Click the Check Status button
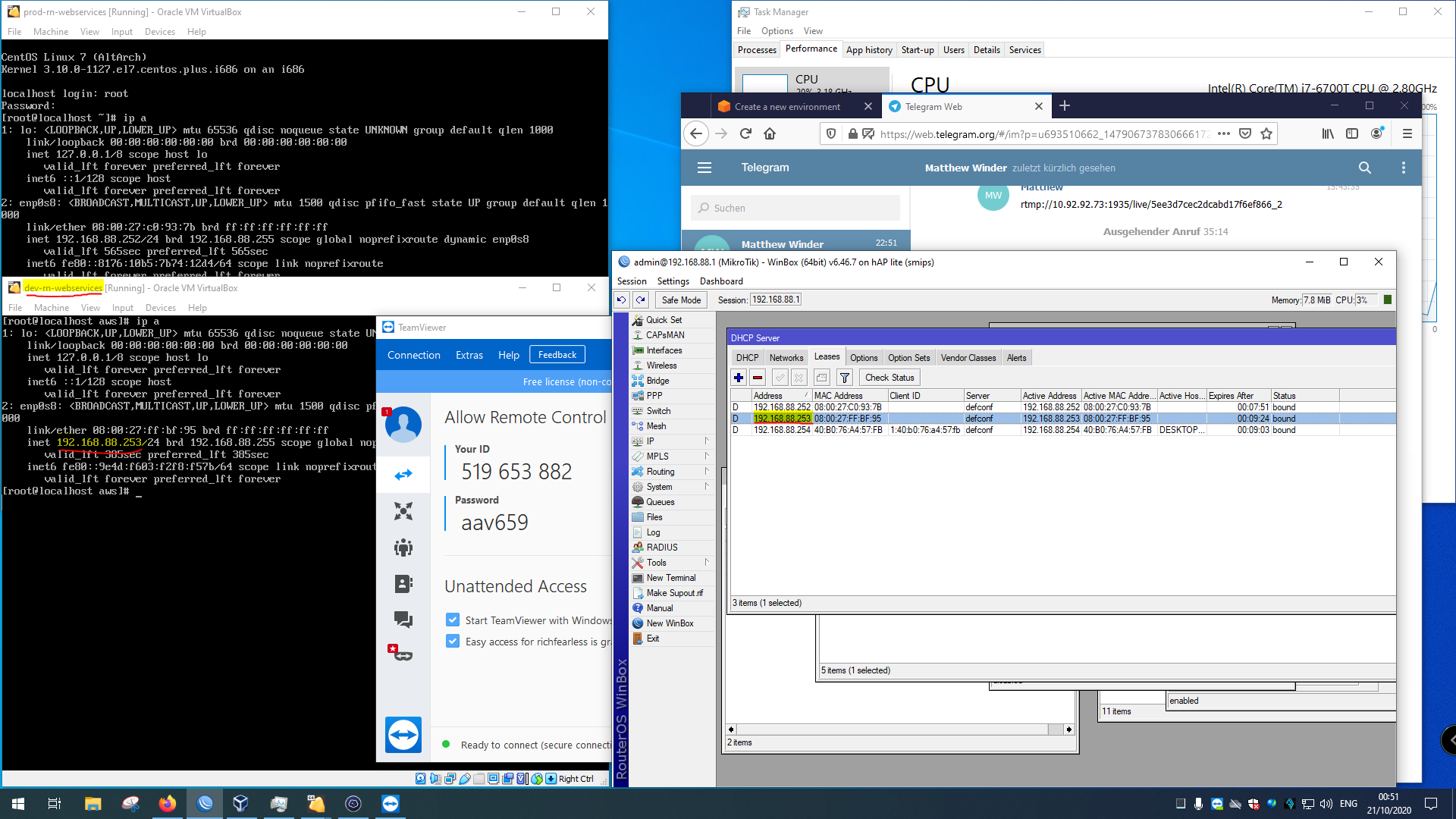1456x819 pixels. (890, 378)
